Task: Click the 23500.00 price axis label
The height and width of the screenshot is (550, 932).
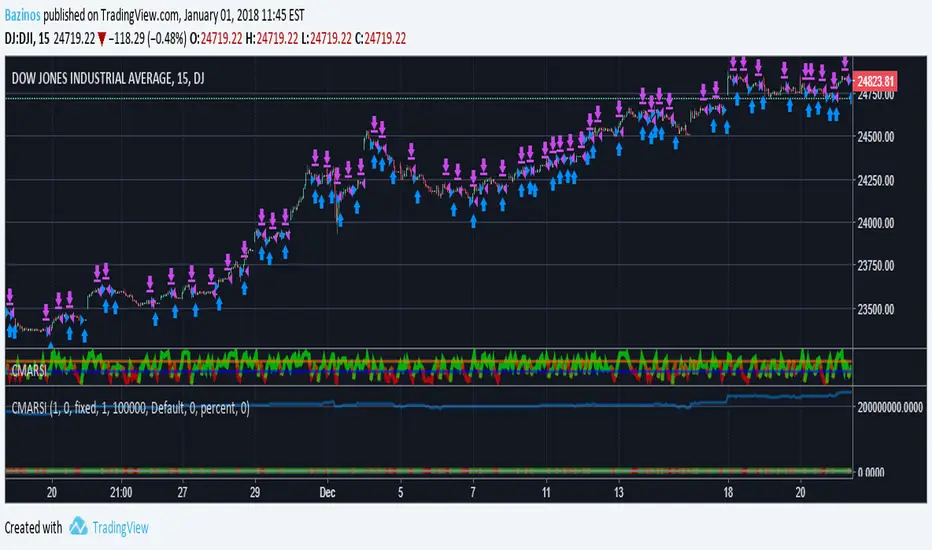Action: click(876, 309)
